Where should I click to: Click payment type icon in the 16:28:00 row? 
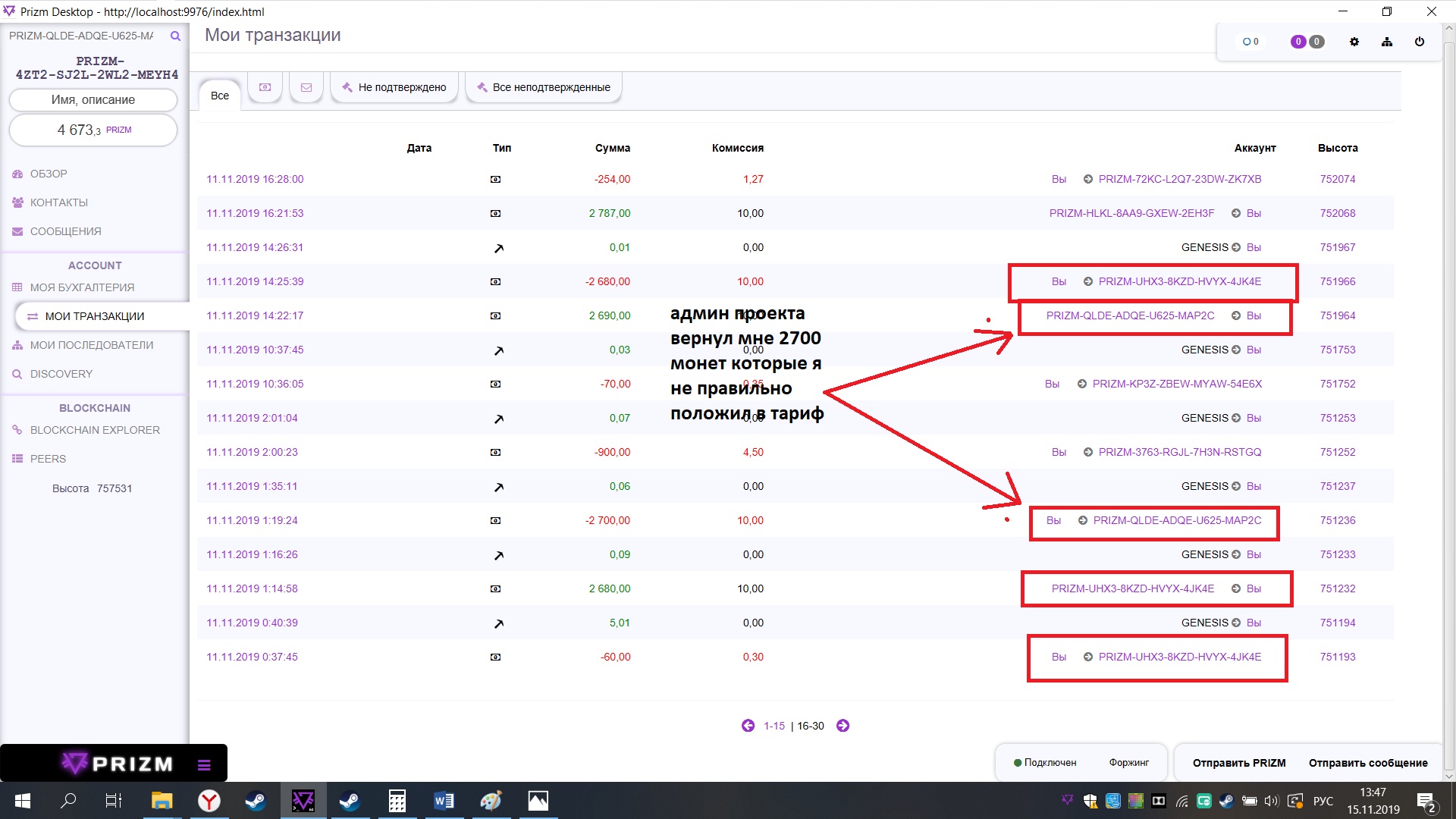495,180
